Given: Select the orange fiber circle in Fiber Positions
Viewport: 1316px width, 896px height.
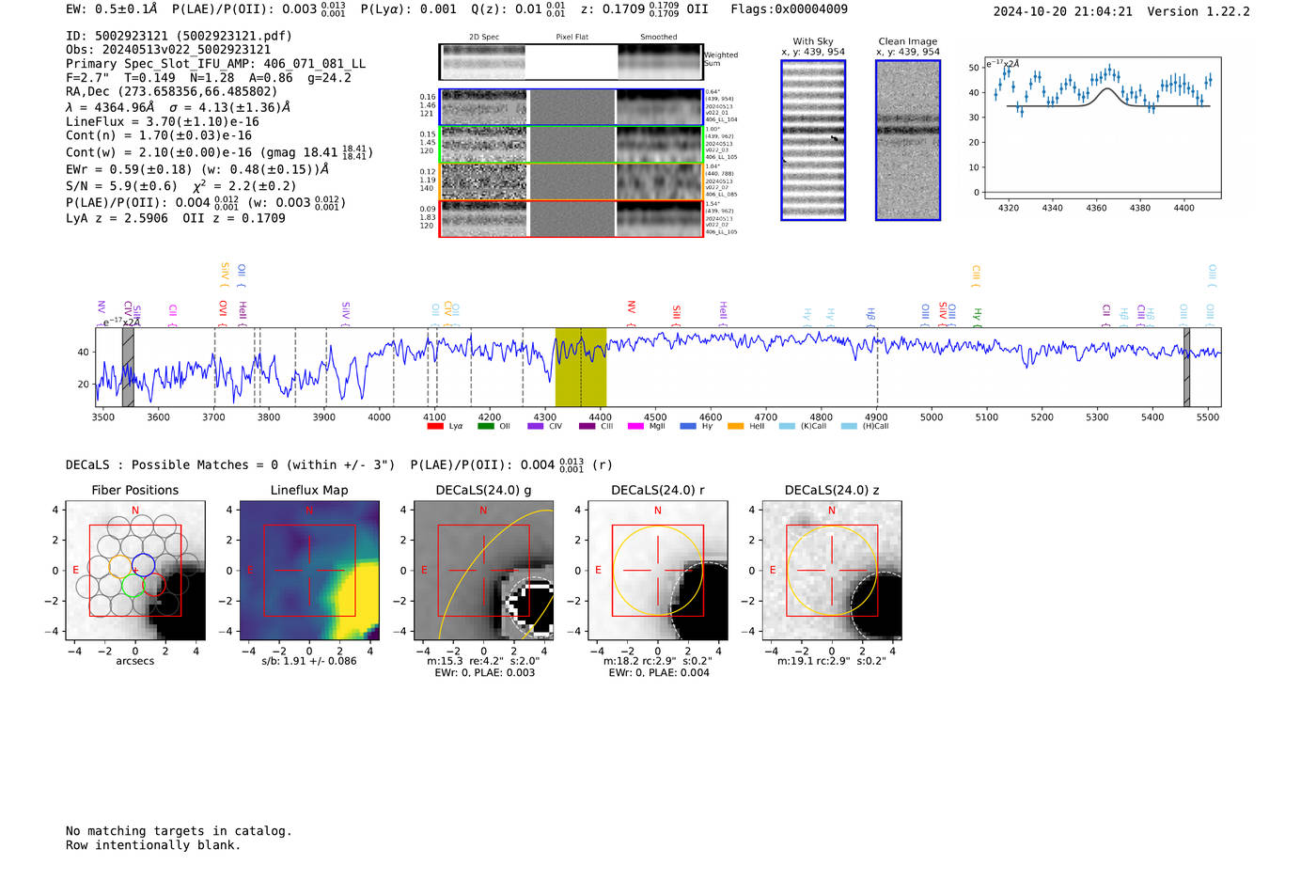Looking at the screenshot, I should pyautogui.click(x=120, y=566).
